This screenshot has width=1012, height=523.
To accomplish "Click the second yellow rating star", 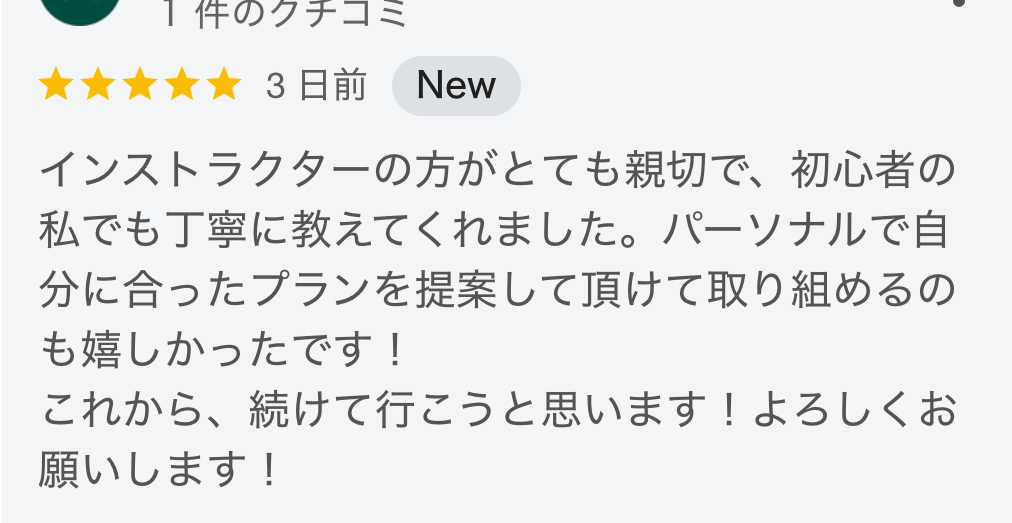I will [x=97, y=85].
